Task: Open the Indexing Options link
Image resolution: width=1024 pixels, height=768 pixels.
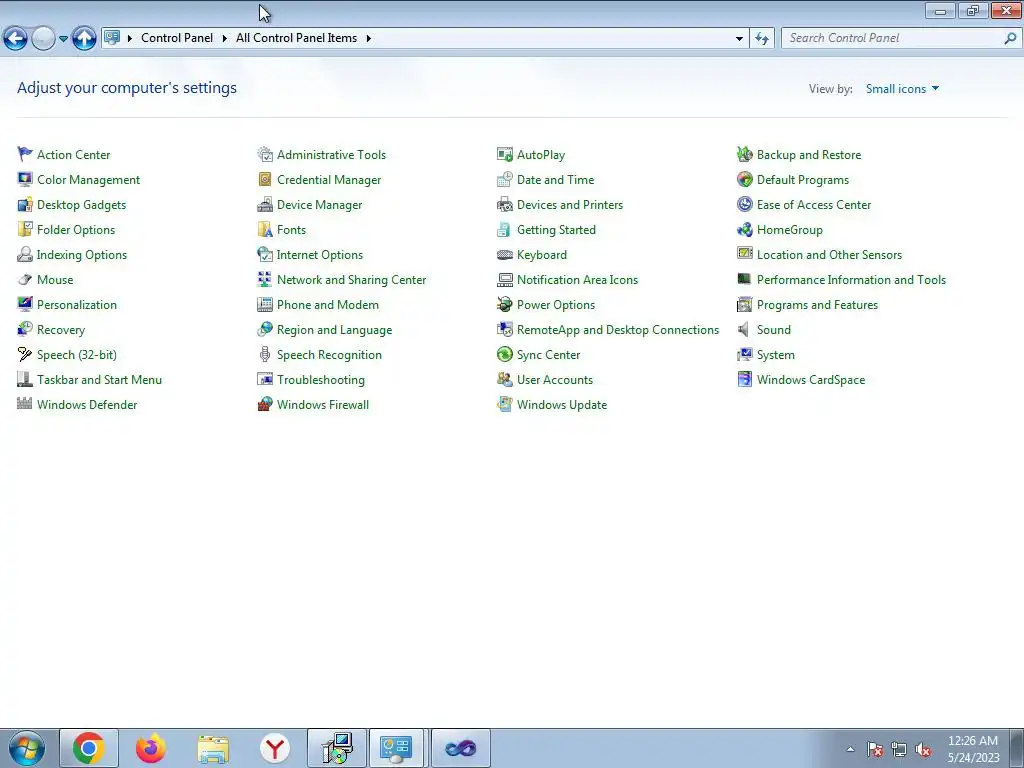Action: (x=82, y=255)
